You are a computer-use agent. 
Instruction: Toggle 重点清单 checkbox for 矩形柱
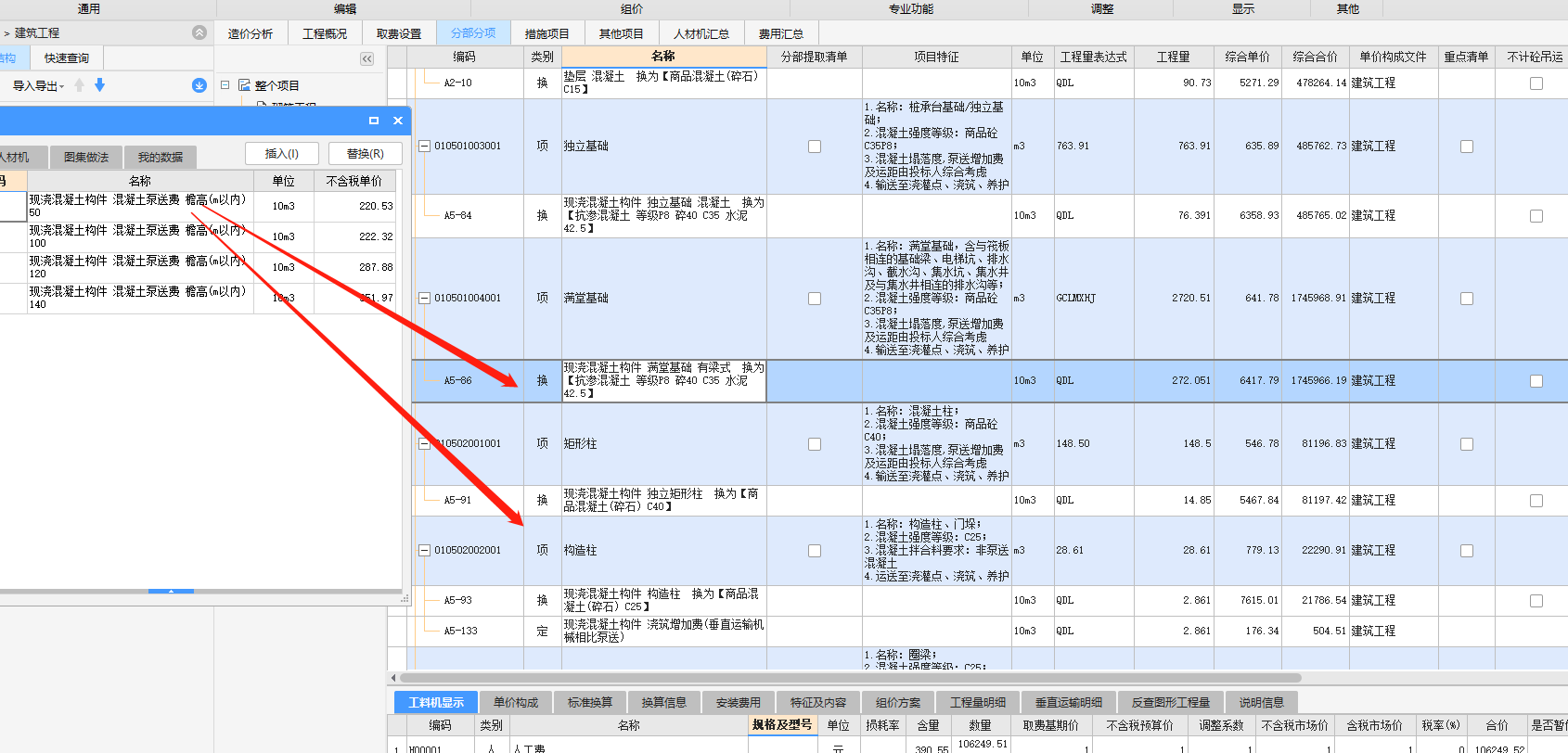click(1467, 444)
